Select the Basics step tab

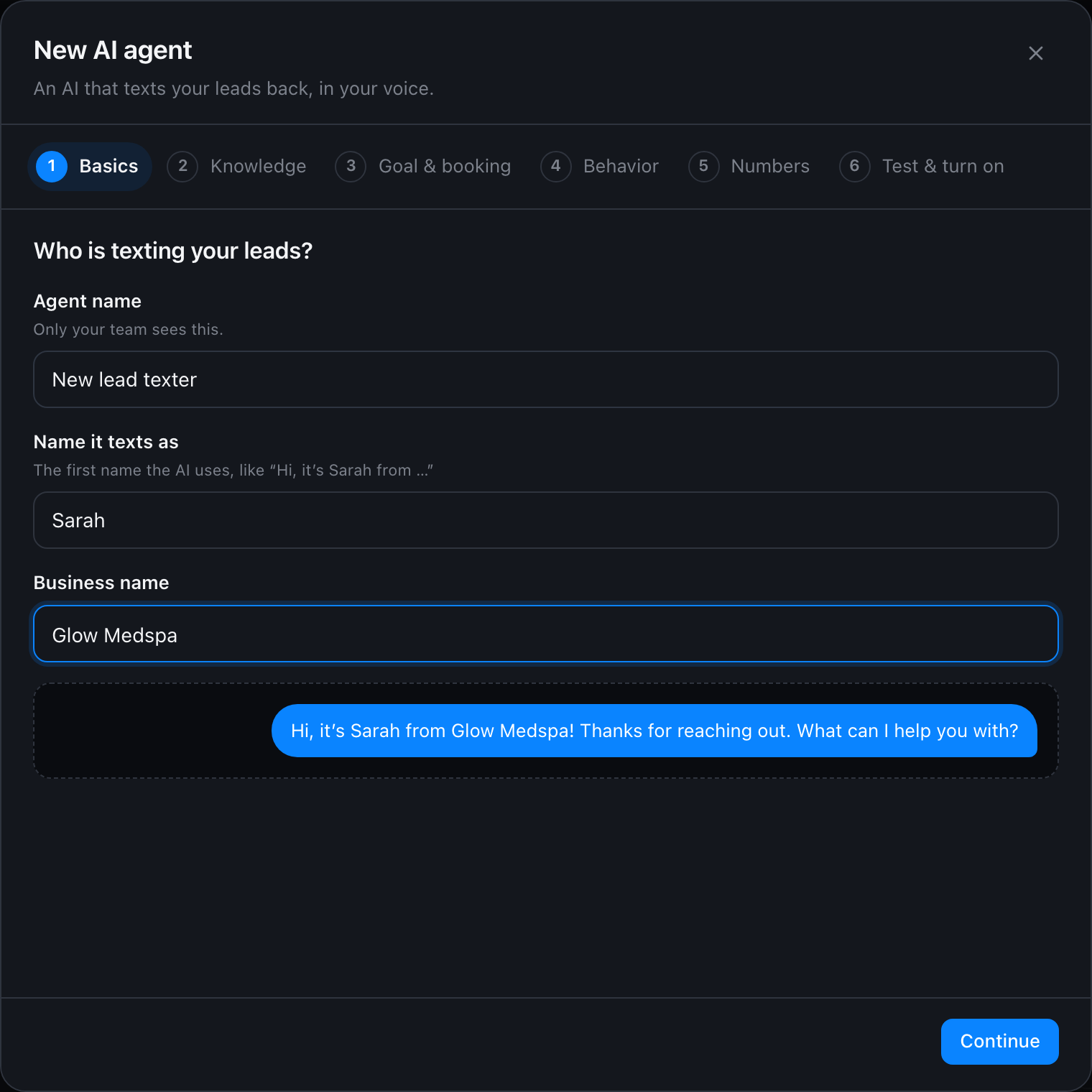(90, 167)
